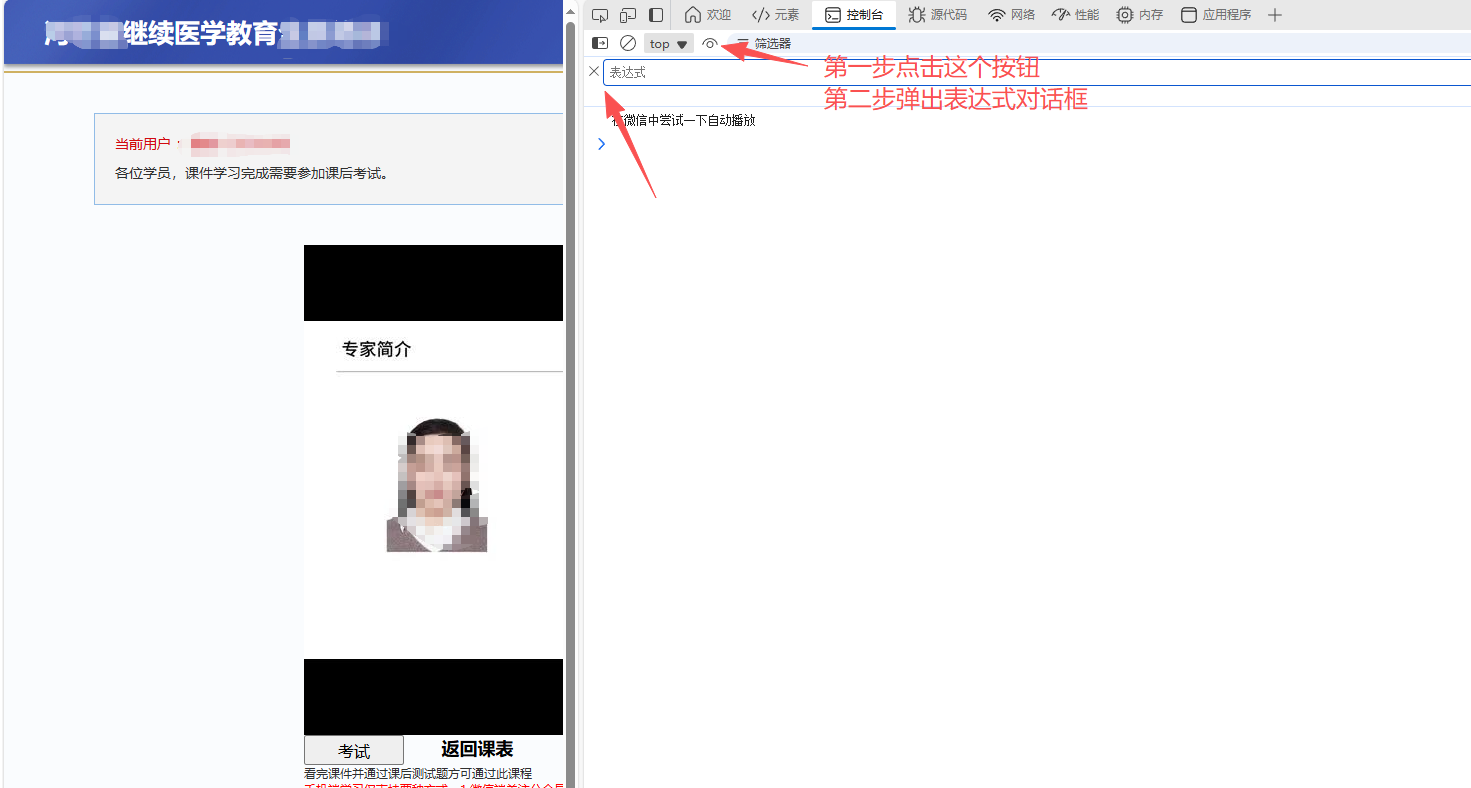Activate the device emulation toggle icon

[x=627, y=14]
